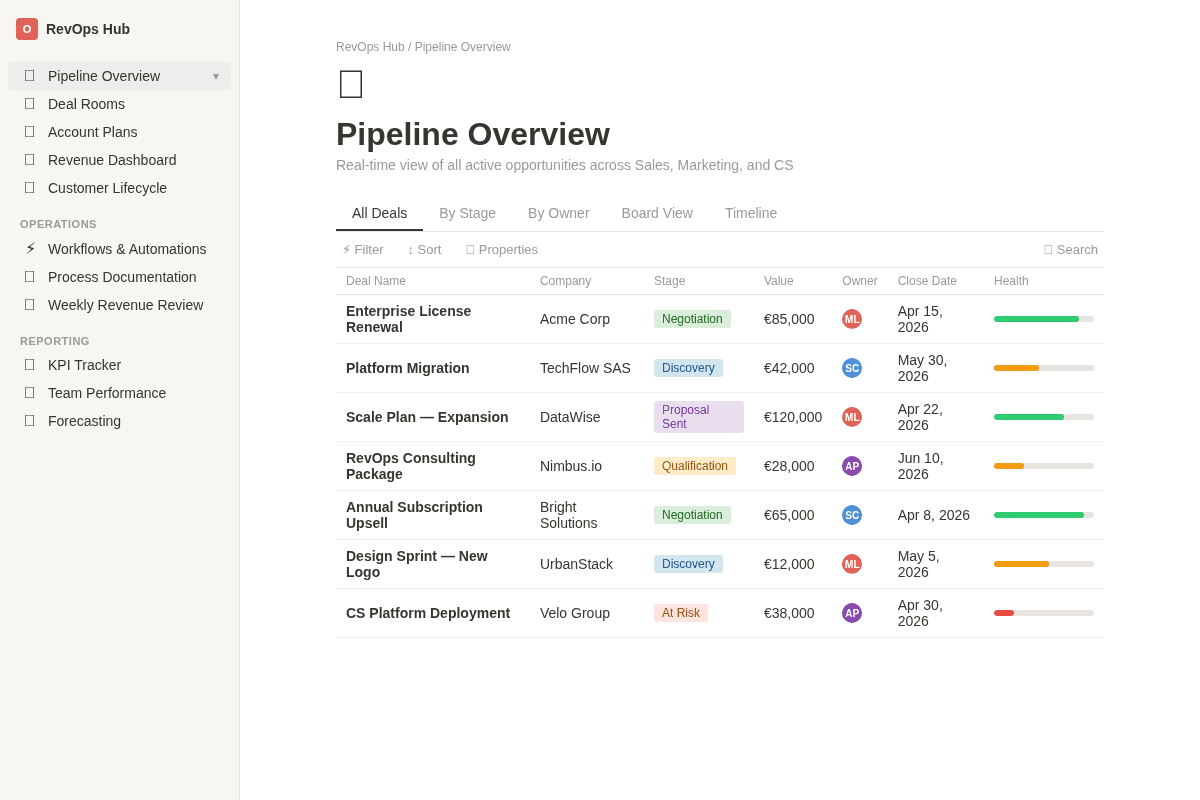Click the RevOps Hub workspace logo
1200x800 pixels.
[x=26, y=29]
